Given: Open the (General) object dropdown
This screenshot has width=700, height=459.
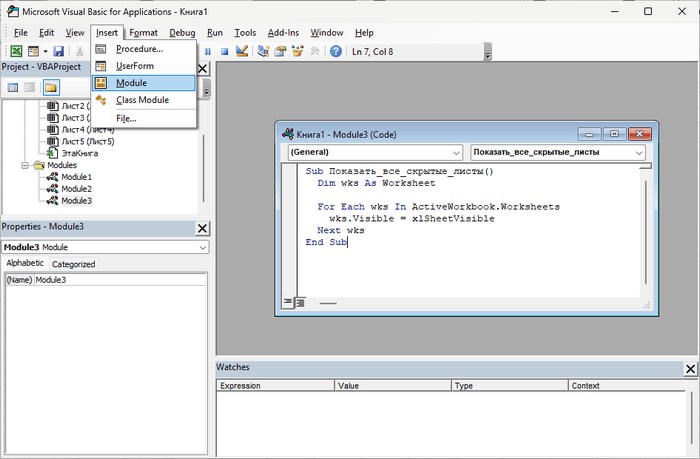Looking at the screenshot, I should point(456,153).
